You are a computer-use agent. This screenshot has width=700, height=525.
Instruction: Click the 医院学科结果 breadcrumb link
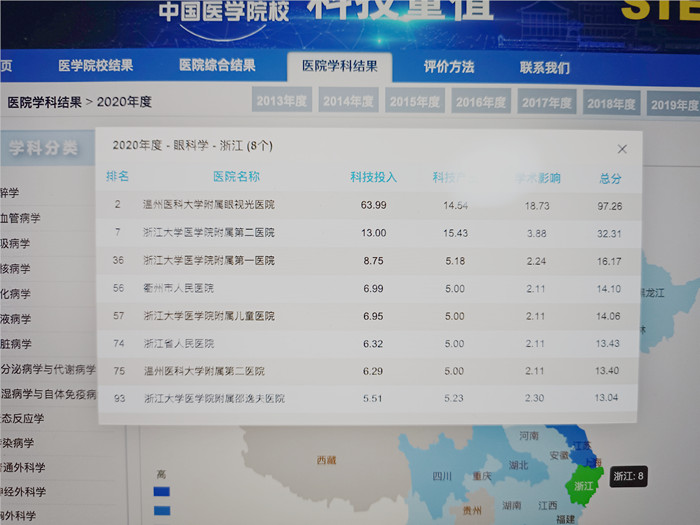[43, 102]
